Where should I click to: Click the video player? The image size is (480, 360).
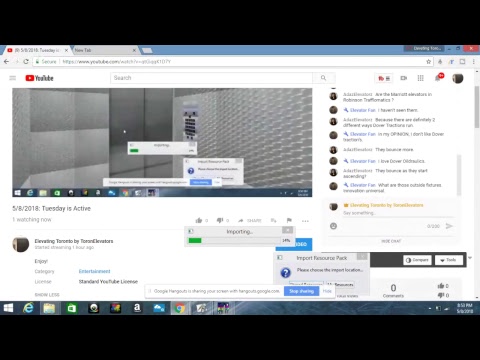(x=162, y=142)
